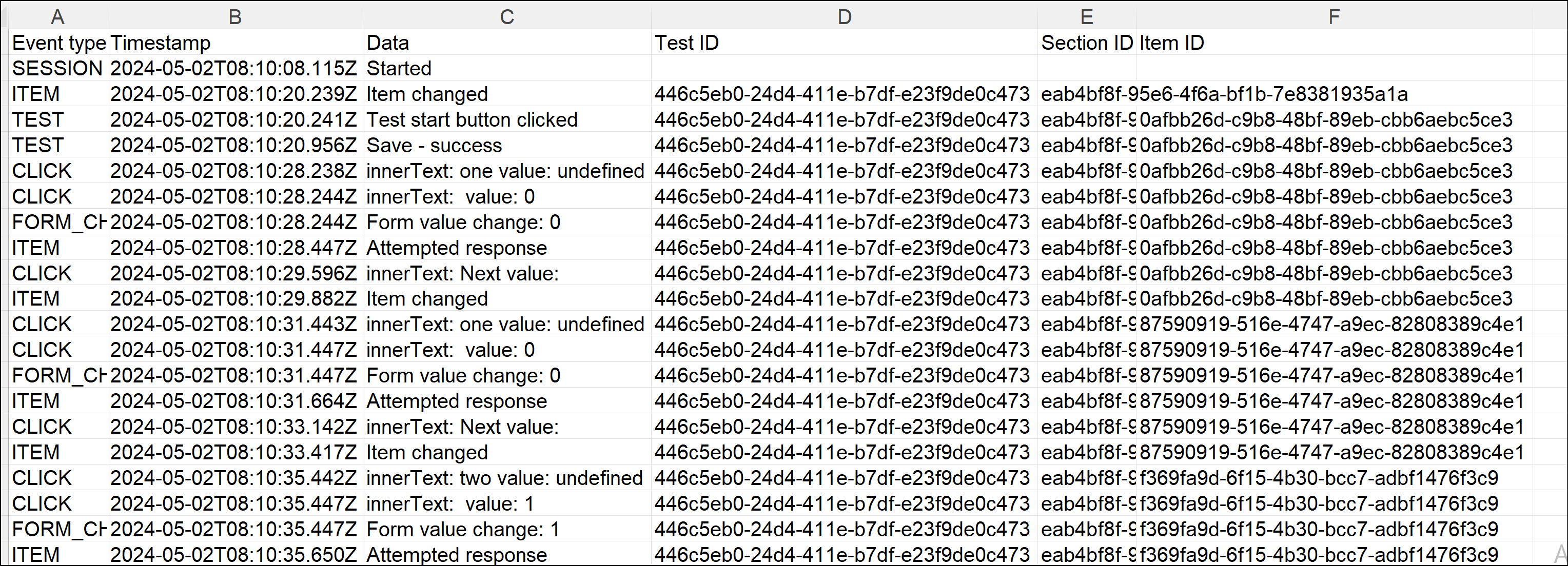The image size is (1568, 566).
Task: Click the 'Timestamp' header cell
Action: point(235,43)
